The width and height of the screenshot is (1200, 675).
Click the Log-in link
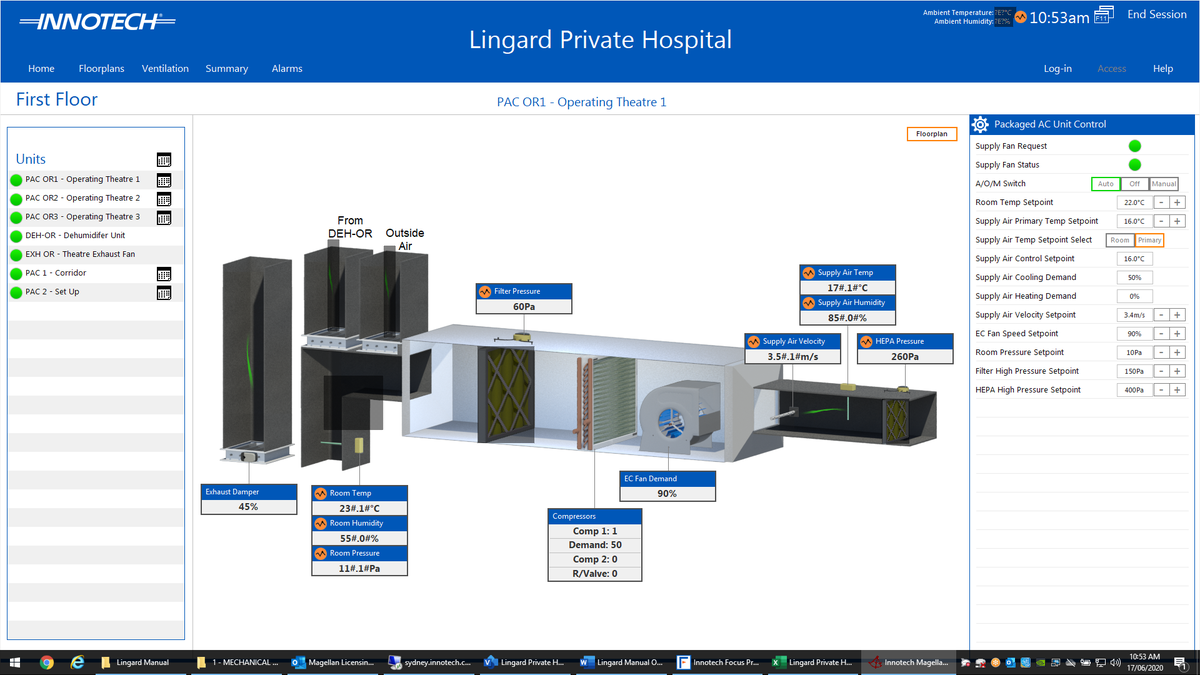[1057, 69]
